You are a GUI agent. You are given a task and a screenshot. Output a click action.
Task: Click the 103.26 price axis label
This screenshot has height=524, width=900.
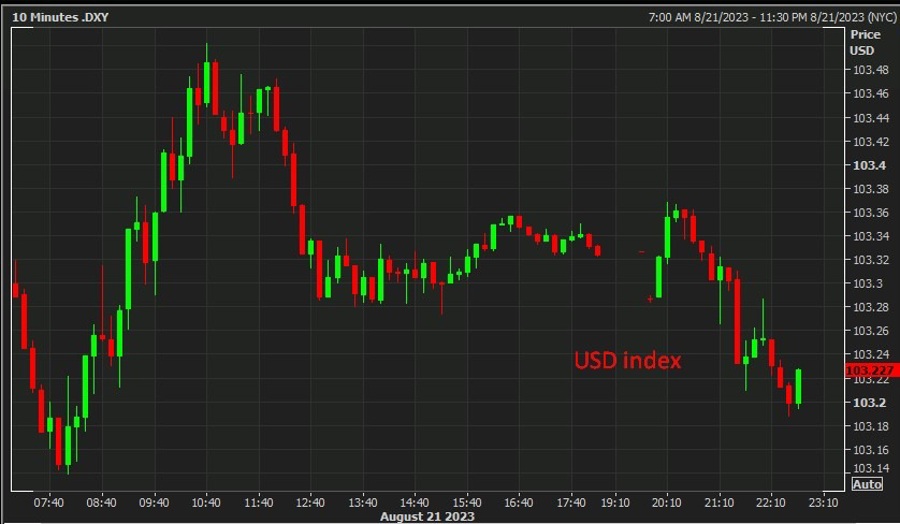click(870, 331)
